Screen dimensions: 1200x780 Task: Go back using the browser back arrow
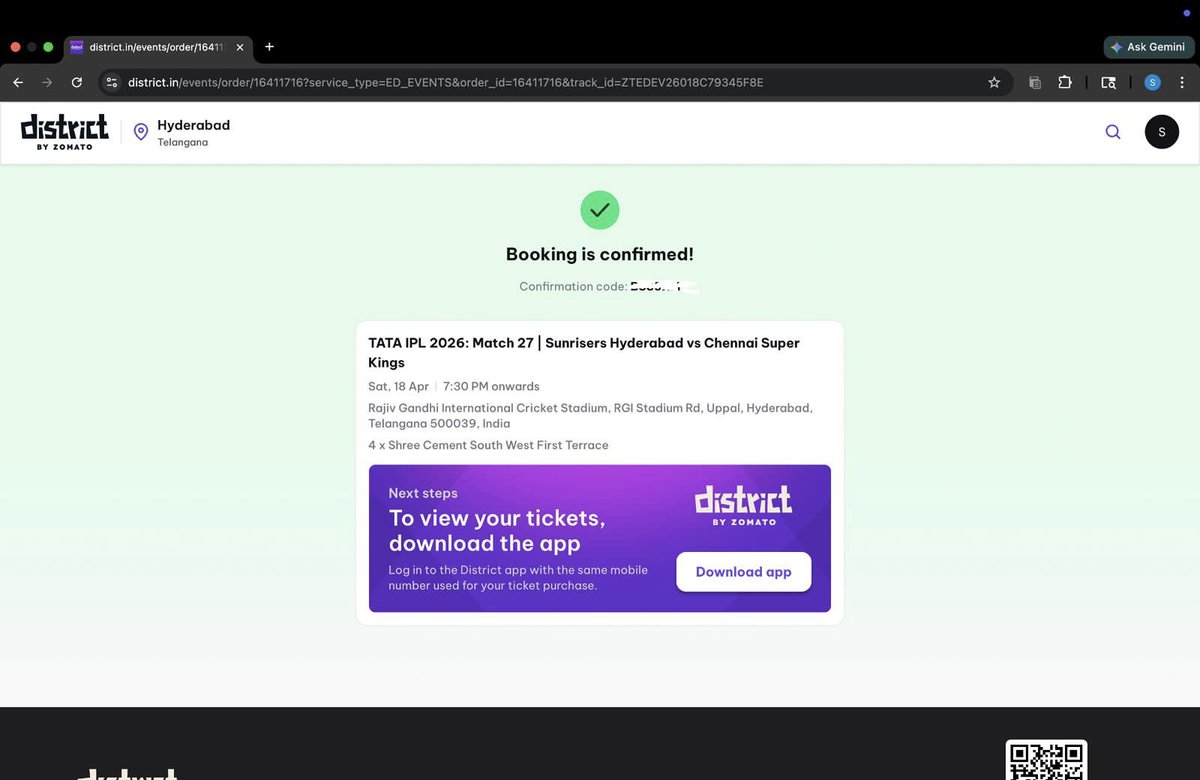(x=18, y=82)
